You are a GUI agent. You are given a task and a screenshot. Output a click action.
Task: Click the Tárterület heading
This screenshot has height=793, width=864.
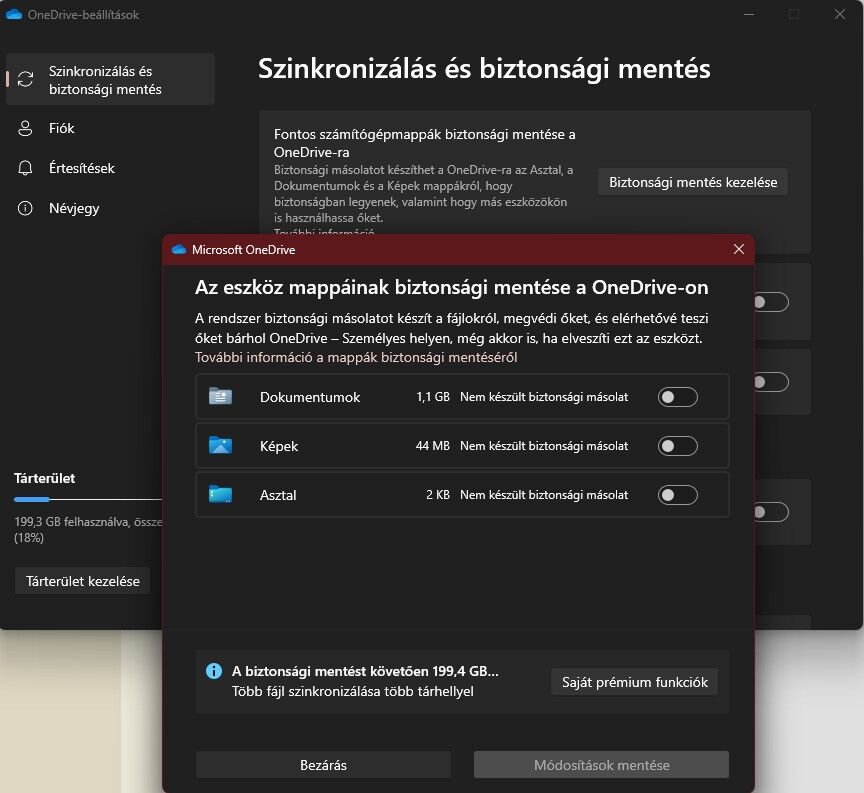[x=45, y=478]
